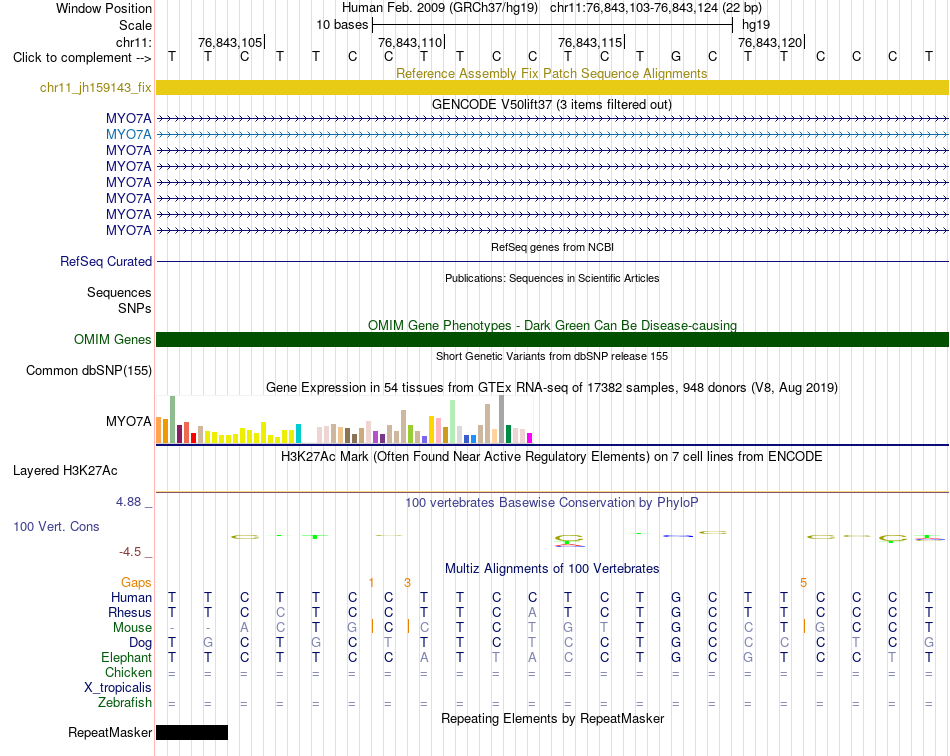Click the 4.88 PhyloP upper scale value
The width and height of the screenshot is (950, 756).
(128, 502)
